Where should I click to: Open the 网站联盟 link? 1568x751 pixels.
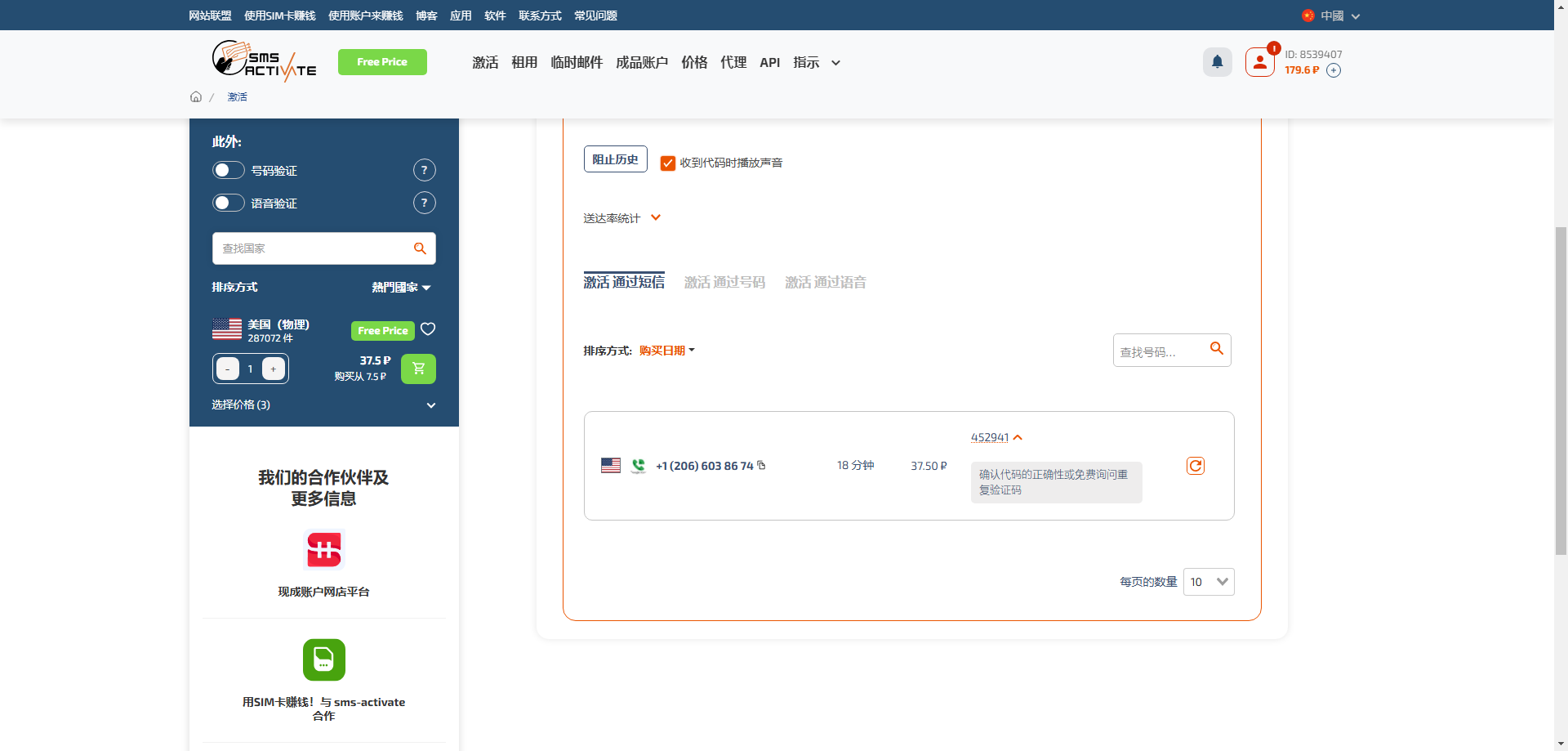[210, 16]
